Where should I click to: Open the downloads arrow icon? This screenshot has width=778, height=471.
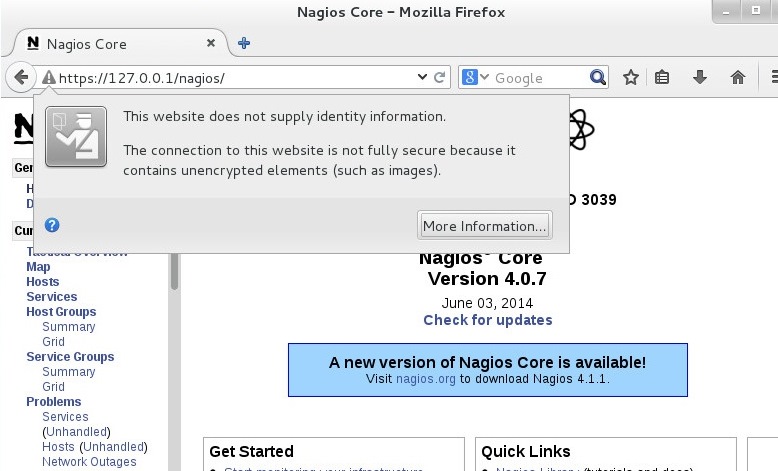pos(700,77)
